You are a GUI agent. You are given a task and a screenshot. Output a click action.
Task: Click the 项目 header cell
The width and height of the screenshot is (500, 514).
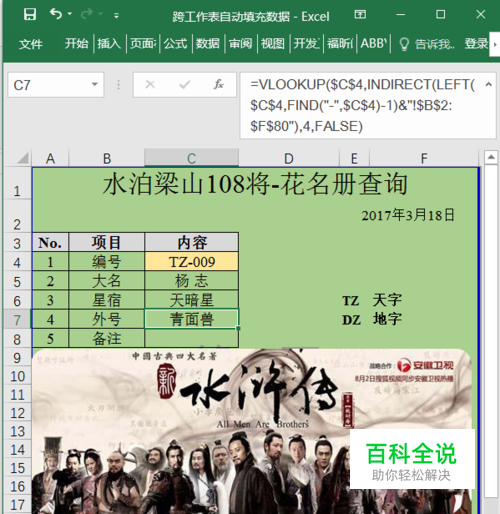coord(106,242)
